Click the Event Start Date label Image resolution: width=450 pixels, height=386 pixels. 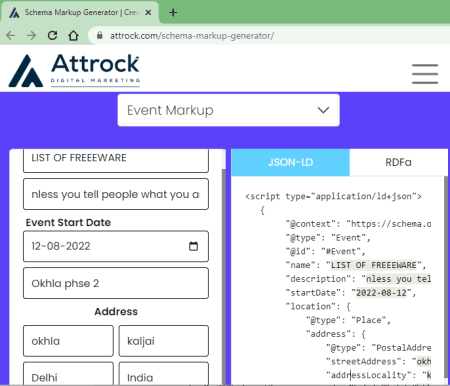tap(68, 222)
